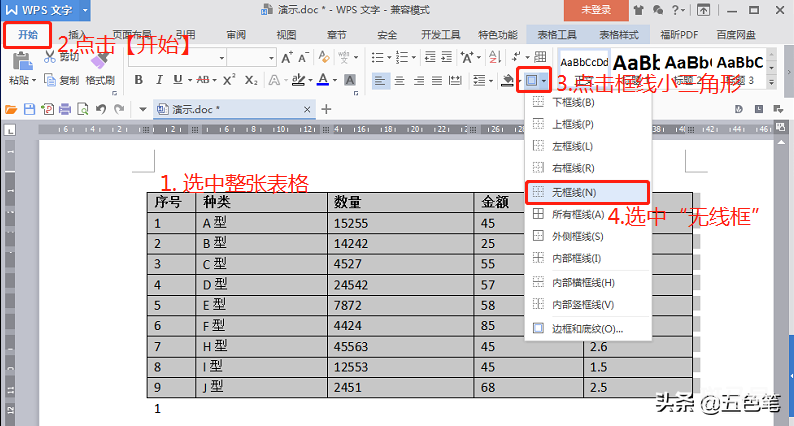Open the borders dropdown triangle
This screenshot has width=794, height=426.
tap(543, 81)
